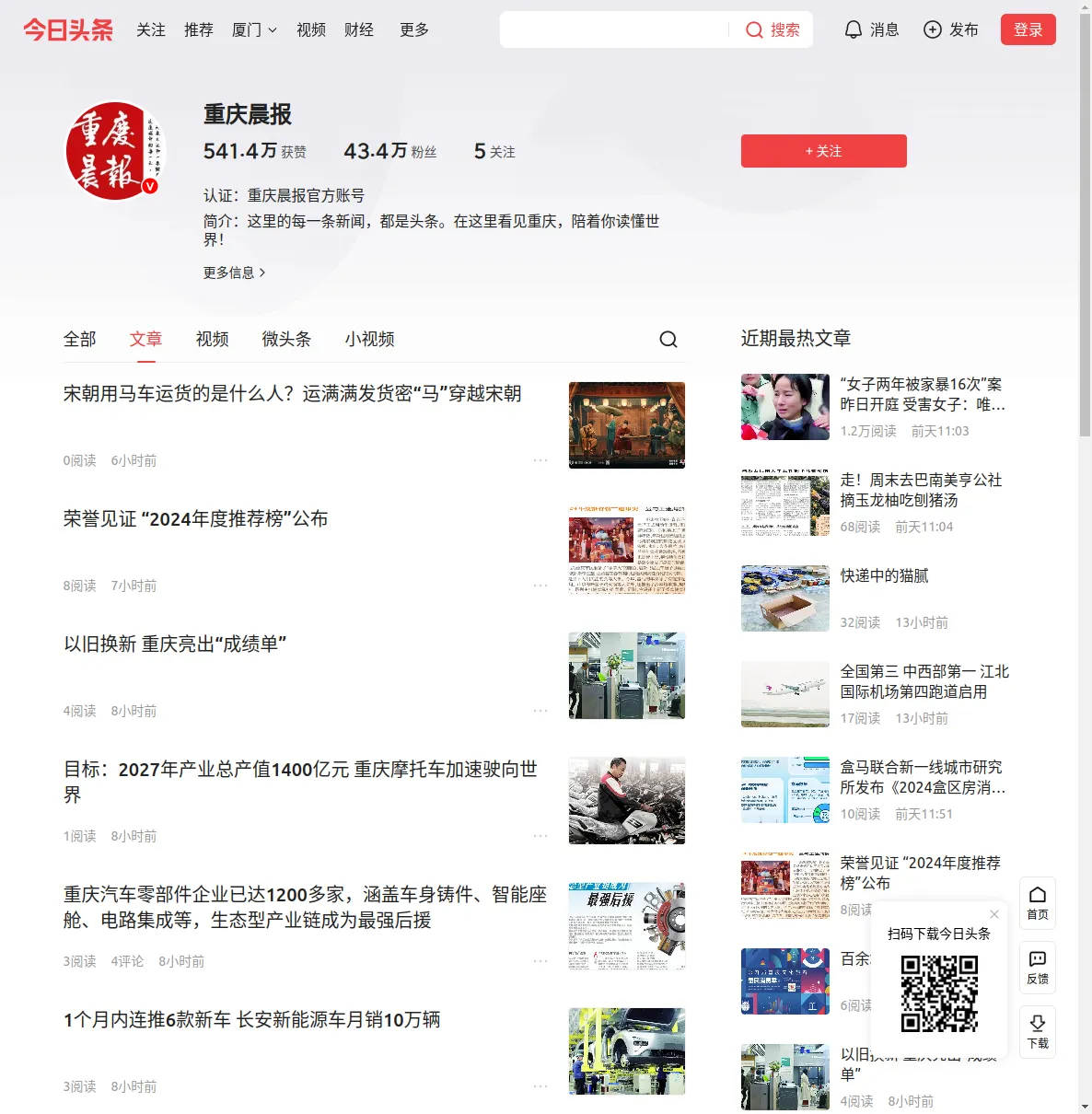1092x1114 pixels.
Task: Open 反馈 feedback floating button
Action: click(x=1038, y=968)
